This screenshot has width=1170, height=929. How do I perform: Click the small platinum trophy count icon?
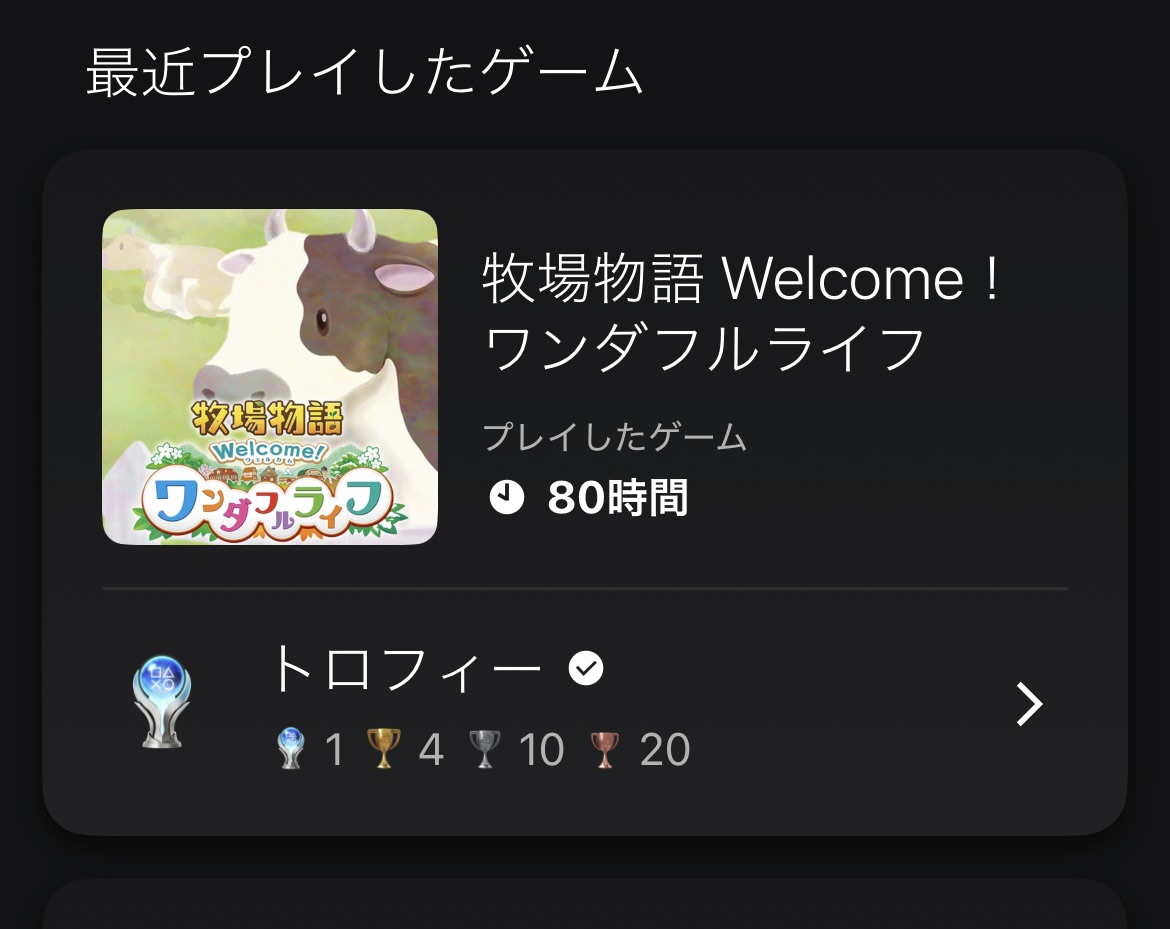pyautogui.click(x=291, y=748)
